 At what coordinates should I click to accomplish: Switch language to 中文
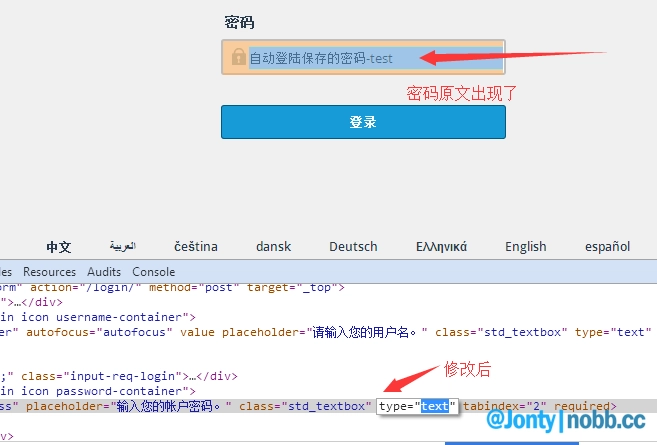(59, 247)
